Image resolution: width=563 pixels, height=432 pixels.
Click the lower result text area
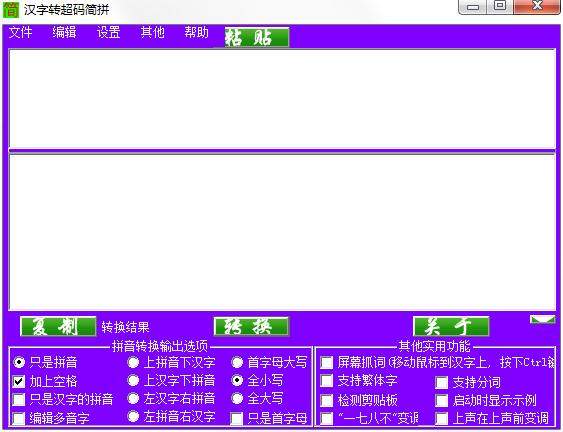282,232
